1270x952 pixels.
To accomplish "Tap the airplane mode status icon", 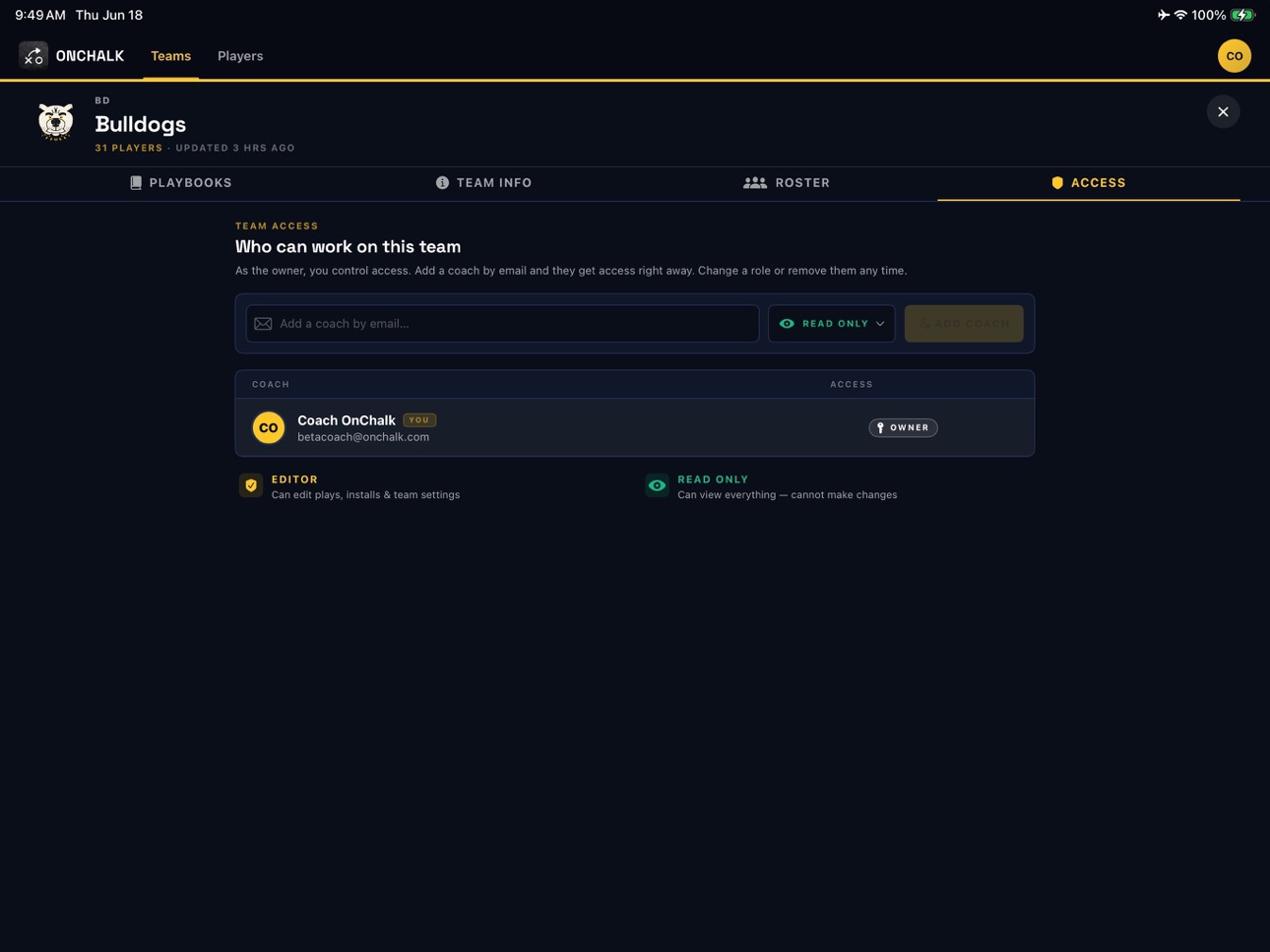I will pos(1164,15).
